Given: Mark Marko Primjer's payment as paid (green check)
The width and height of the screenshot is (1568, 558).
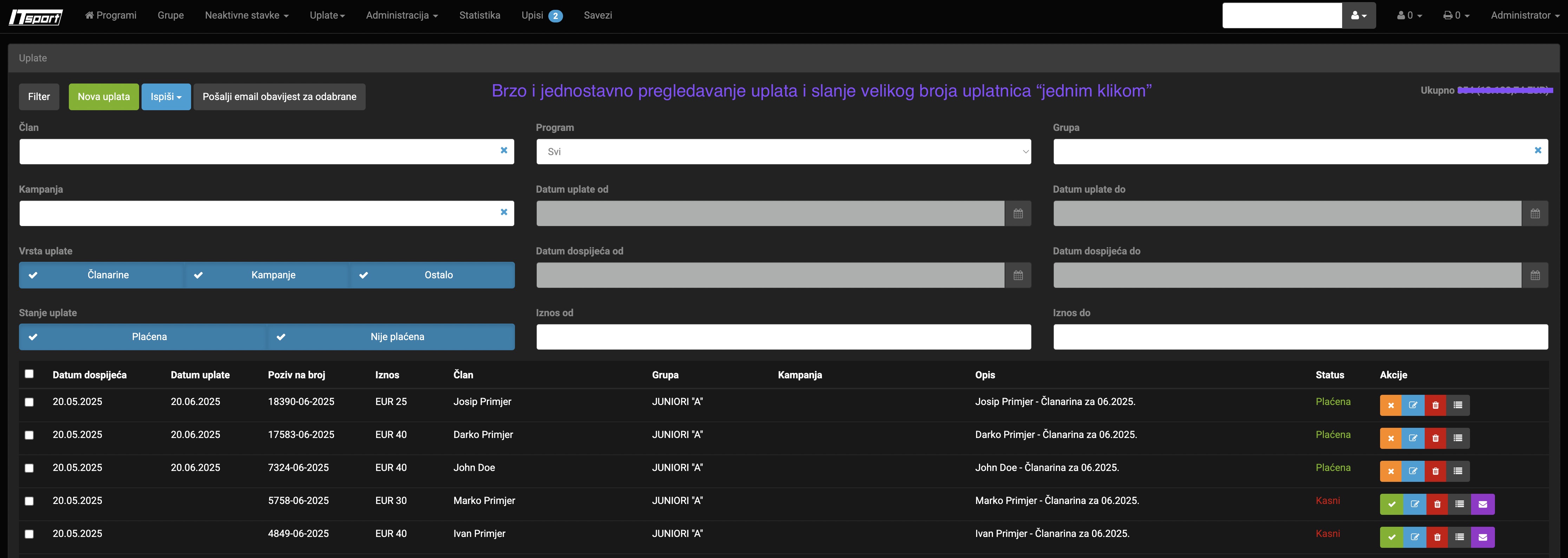Looking at the screenshot, I should point(1391,504).
